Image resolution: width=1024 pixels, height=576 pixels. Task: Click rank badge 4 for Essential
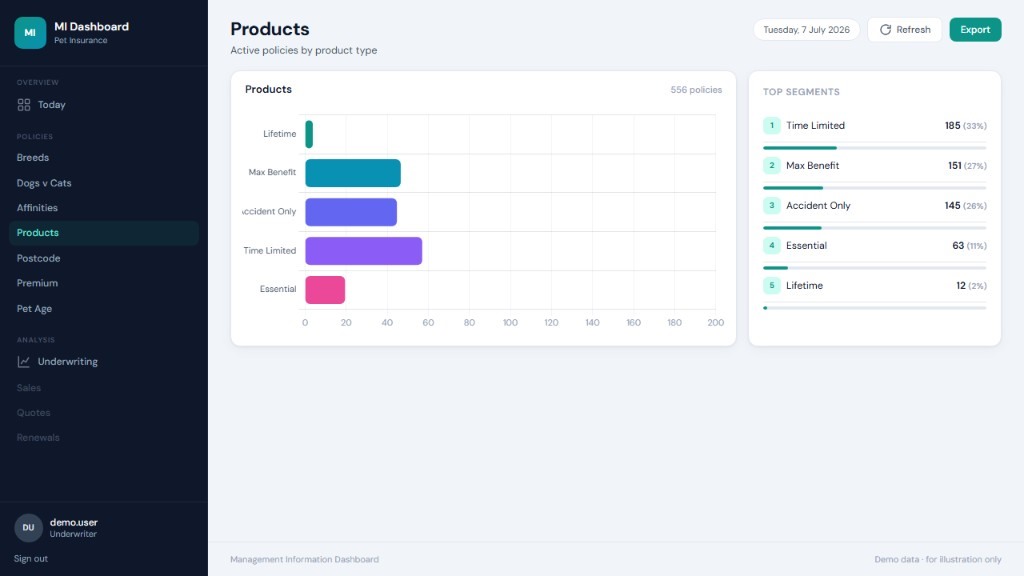tap(771, 246)
